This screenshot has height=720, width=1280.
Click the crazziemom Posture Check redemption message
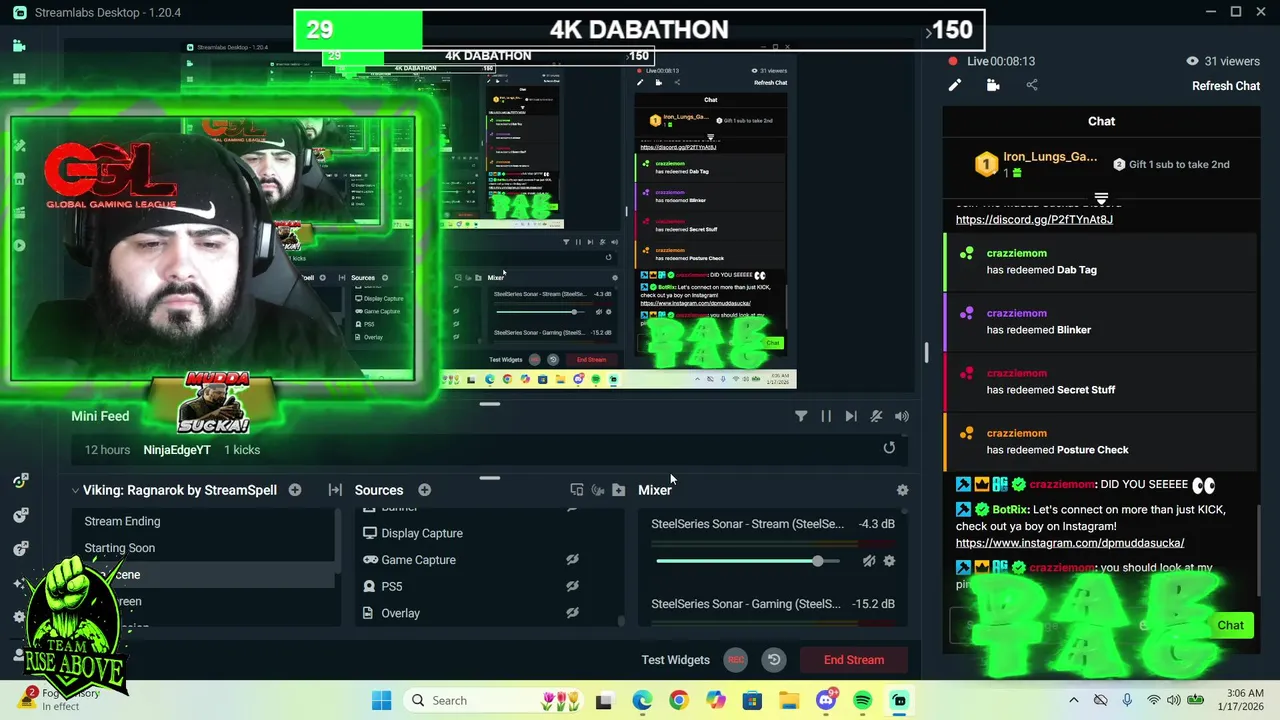[1100, 442]
